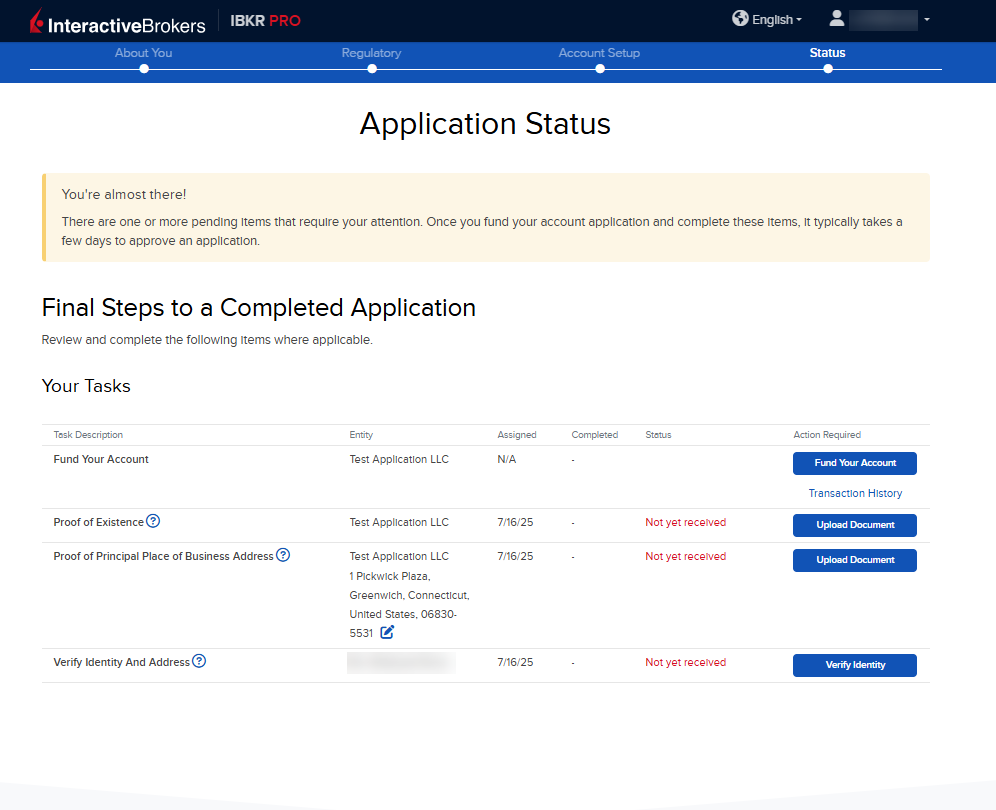
Task: Upload document for Proof of Existence
Action: tap(854, 525)
